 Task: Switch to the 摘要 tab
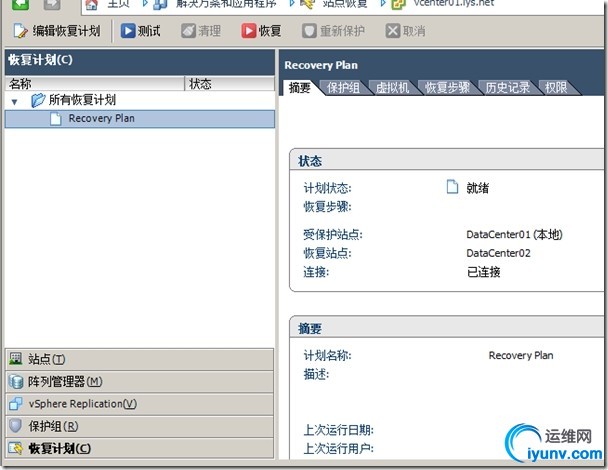point(300,88)
